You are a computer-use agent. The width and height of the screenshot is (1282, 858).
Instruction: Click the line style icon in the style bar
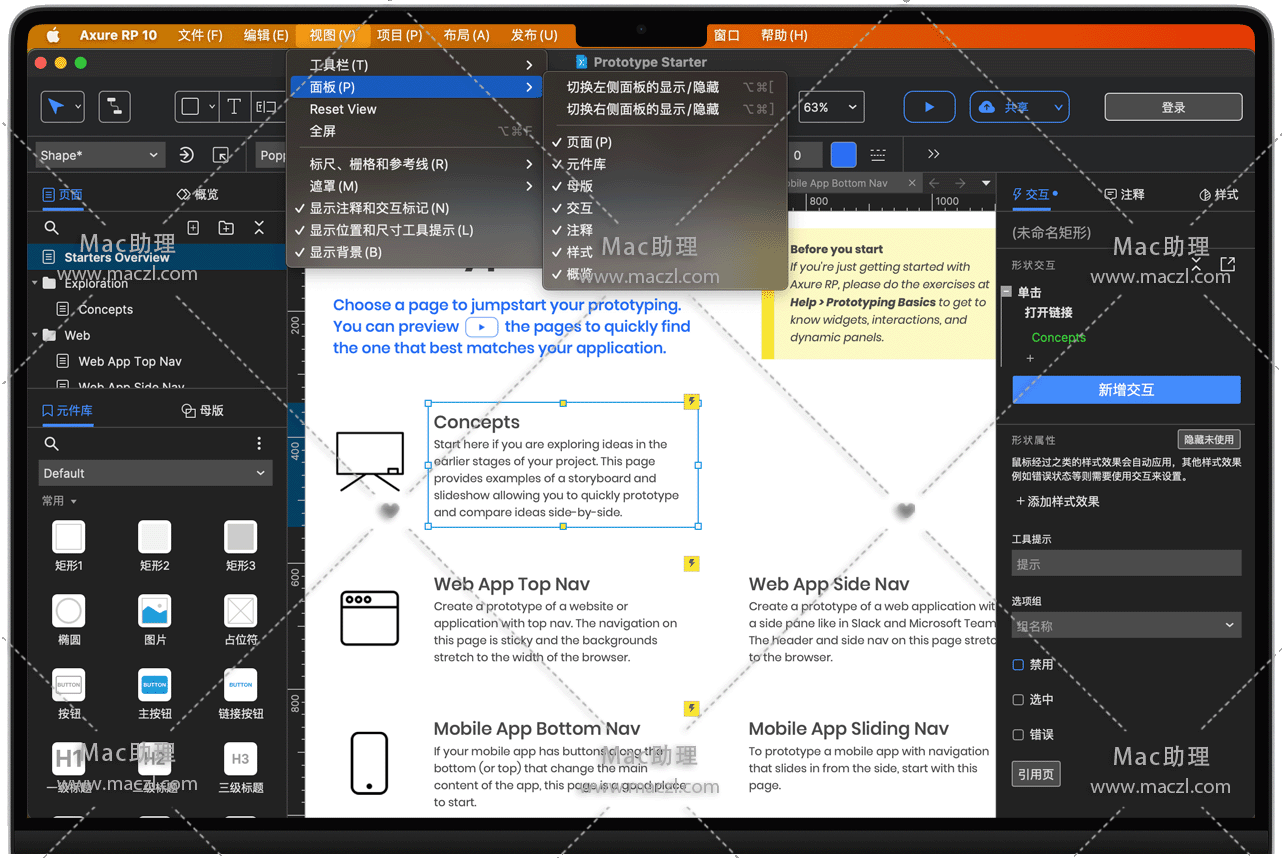click(878, 155)
